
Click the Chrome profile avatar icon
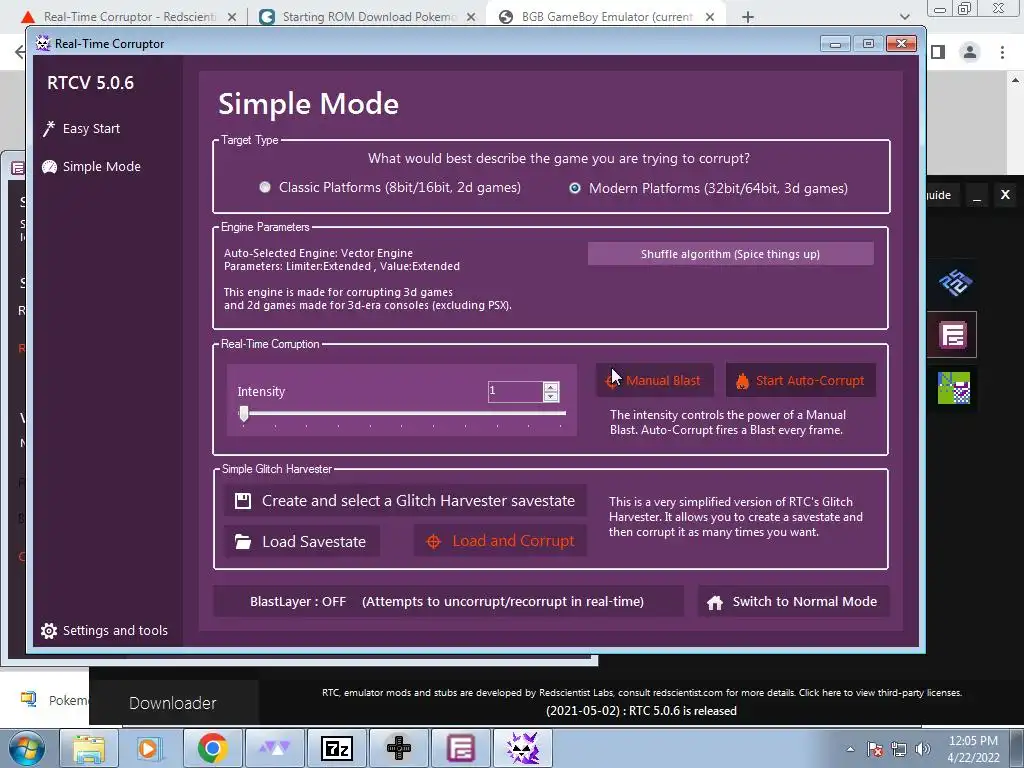click(970, 52)
